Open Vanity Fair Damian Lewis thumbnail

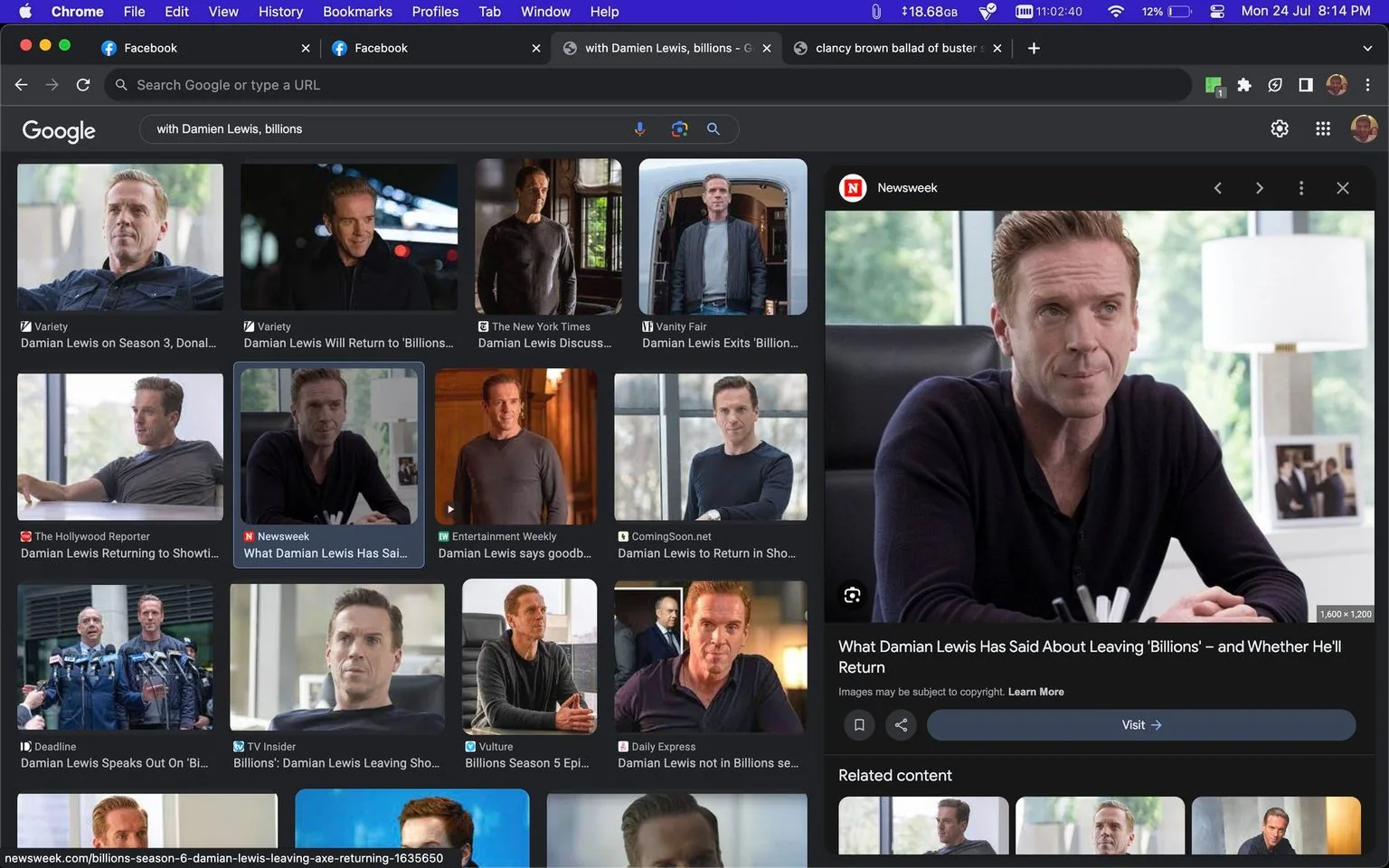pyautogui.click(x=723, y=237)
